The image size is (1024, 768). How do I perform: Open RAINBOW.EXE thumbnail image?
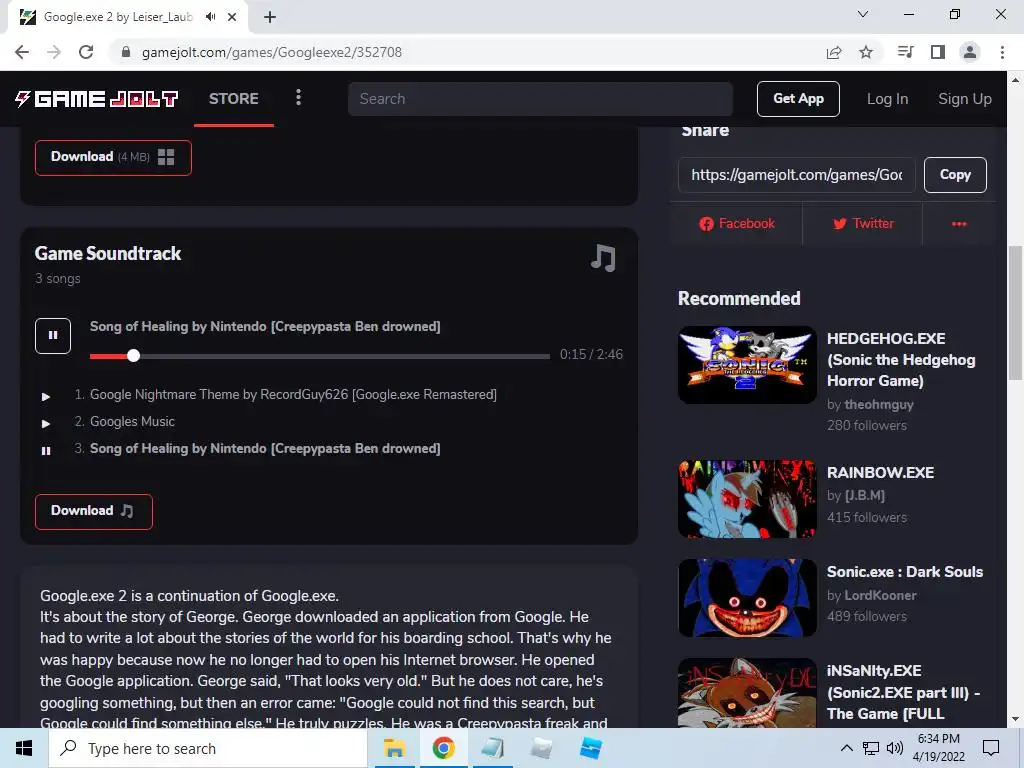tap(747, 499)
